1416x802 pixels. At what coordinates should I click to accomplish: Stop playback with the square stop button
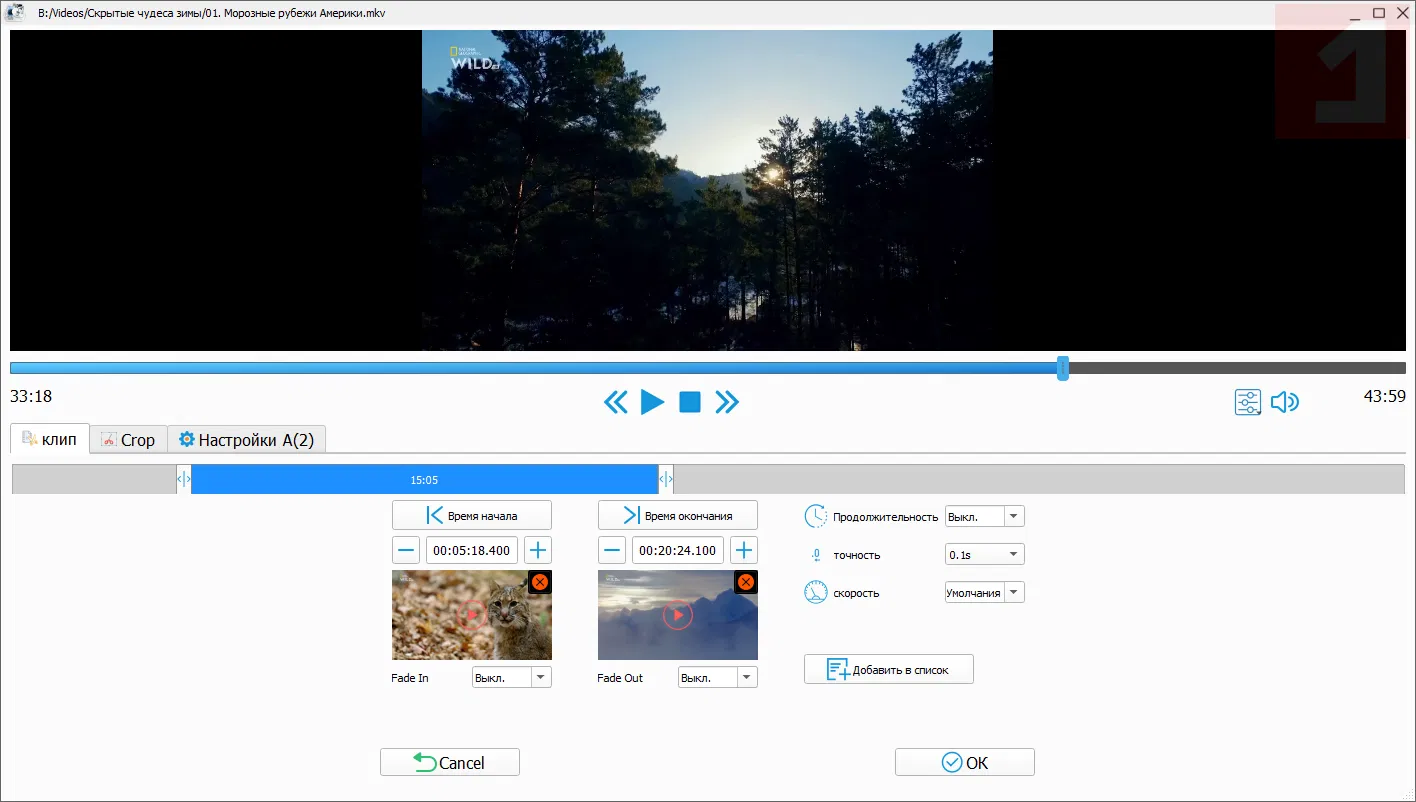[690, 402]
